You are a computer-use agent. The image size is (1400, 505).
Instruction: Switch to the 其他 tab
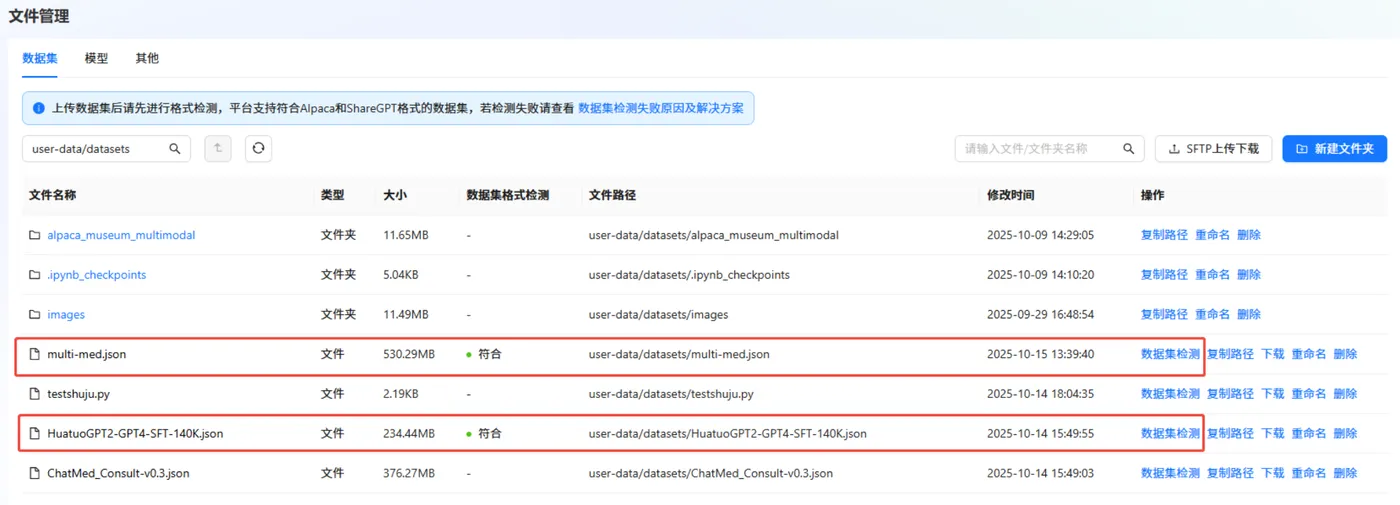tap(147, 58)
